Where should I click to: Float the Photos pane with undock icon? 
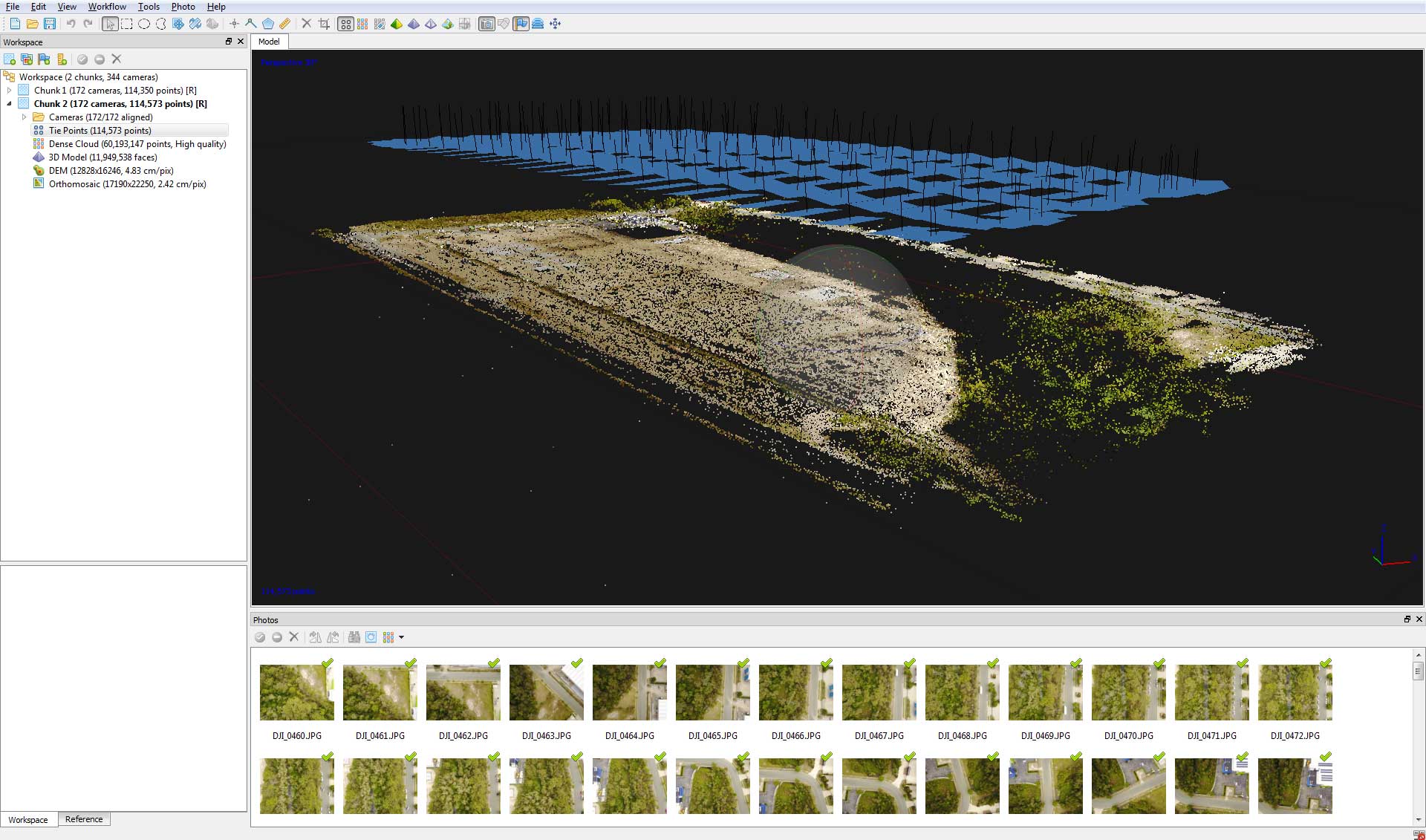click(1407, 619)
